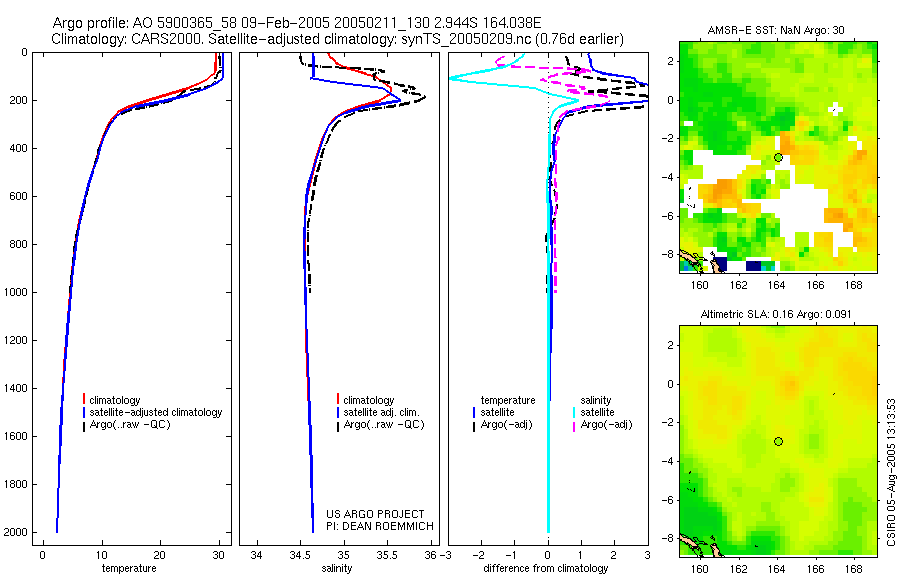Viewport: 900px width, 580px height.
Task: Click the float marker on SST map
Action: (x=778, y=157)
